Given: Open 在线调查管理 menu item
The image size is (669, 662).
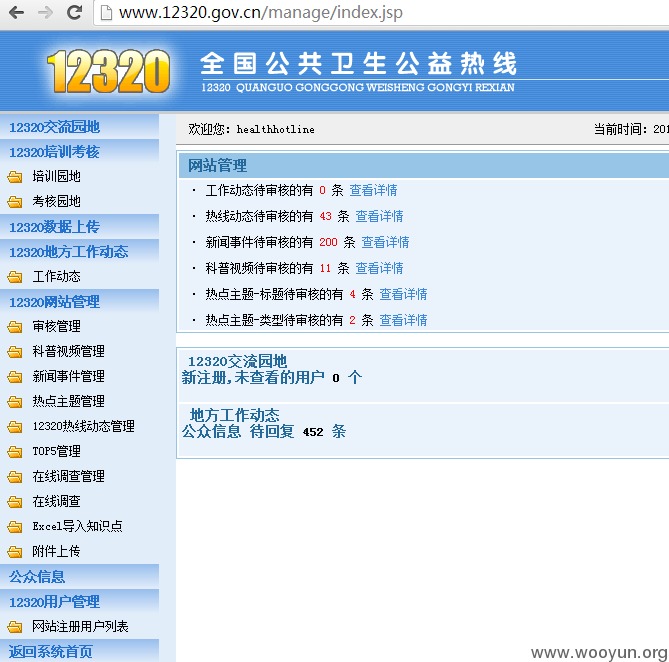Looking at the screenshot, I should click(68, 476).
